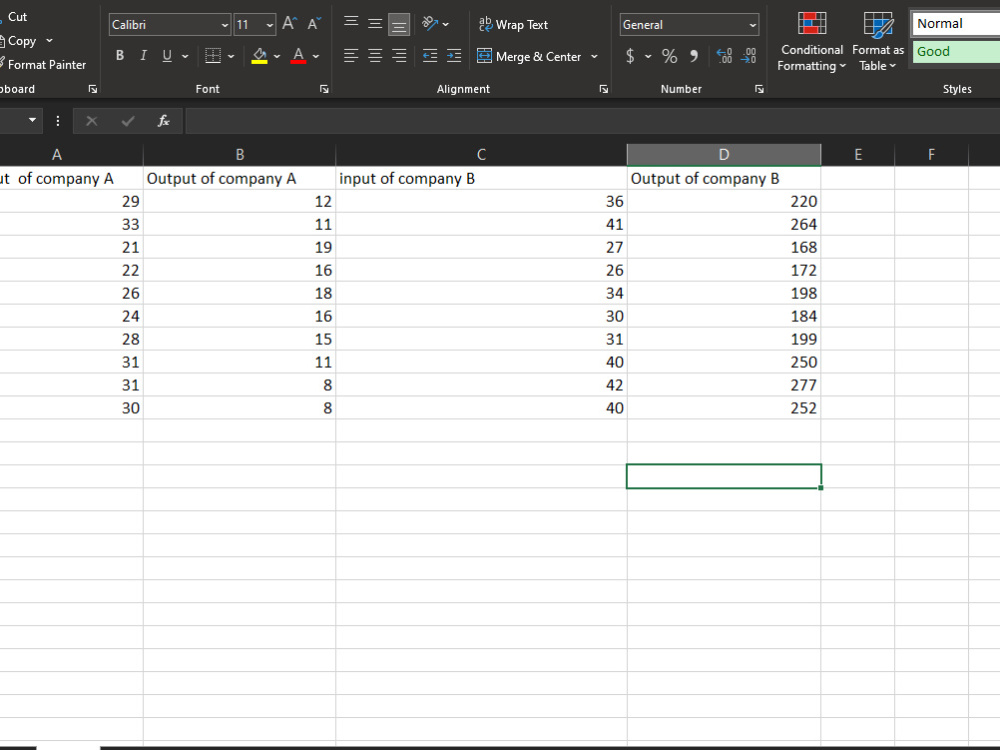Apply borders with the Borders icon

coord(213,56)
